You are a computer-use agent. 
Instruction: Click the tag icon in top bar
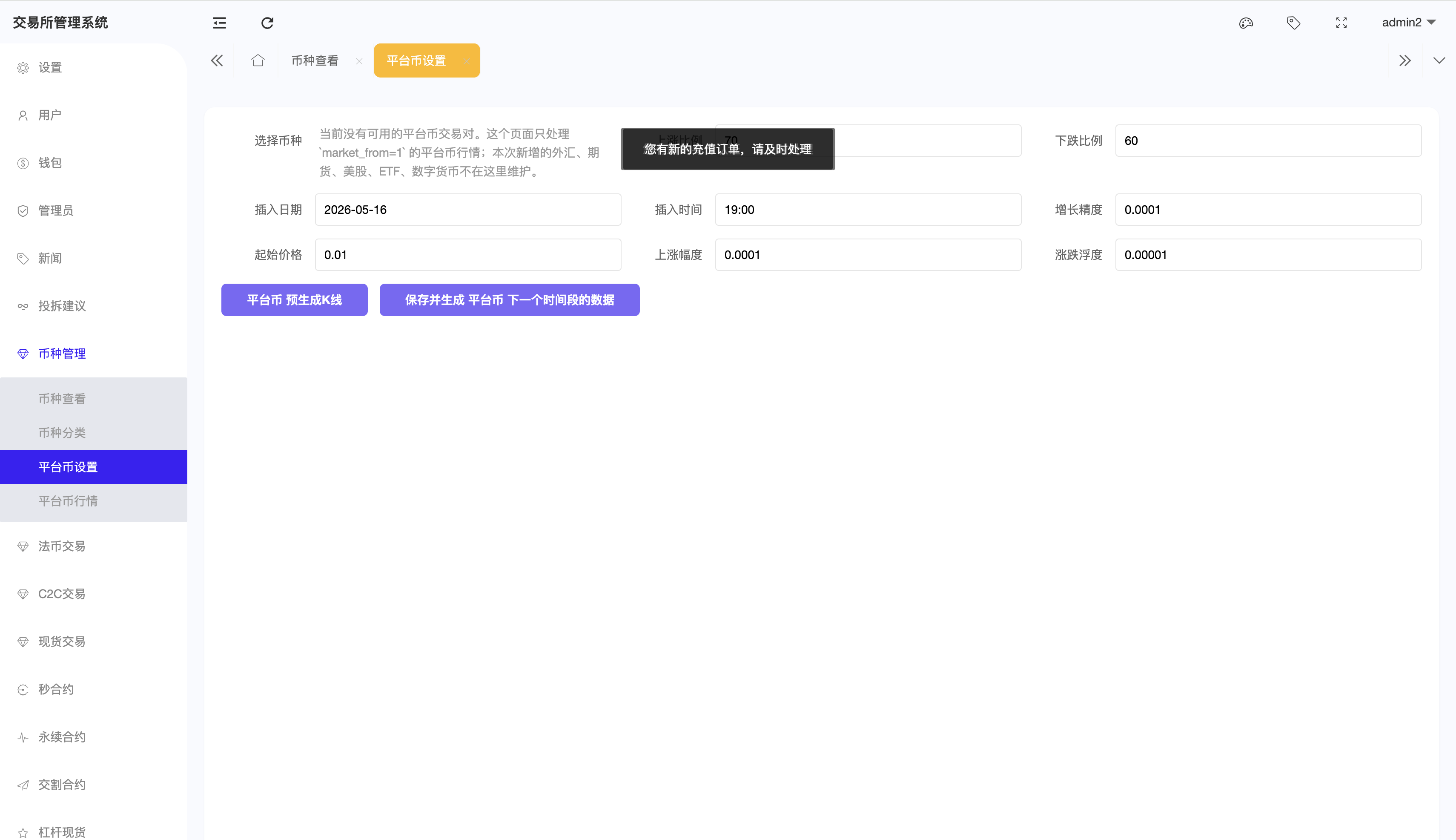point(1293,23)
